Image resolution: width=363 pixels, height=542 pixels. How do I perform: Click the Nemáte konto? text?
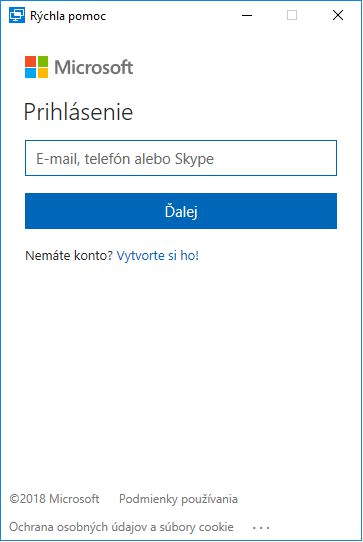pos(69,256)
